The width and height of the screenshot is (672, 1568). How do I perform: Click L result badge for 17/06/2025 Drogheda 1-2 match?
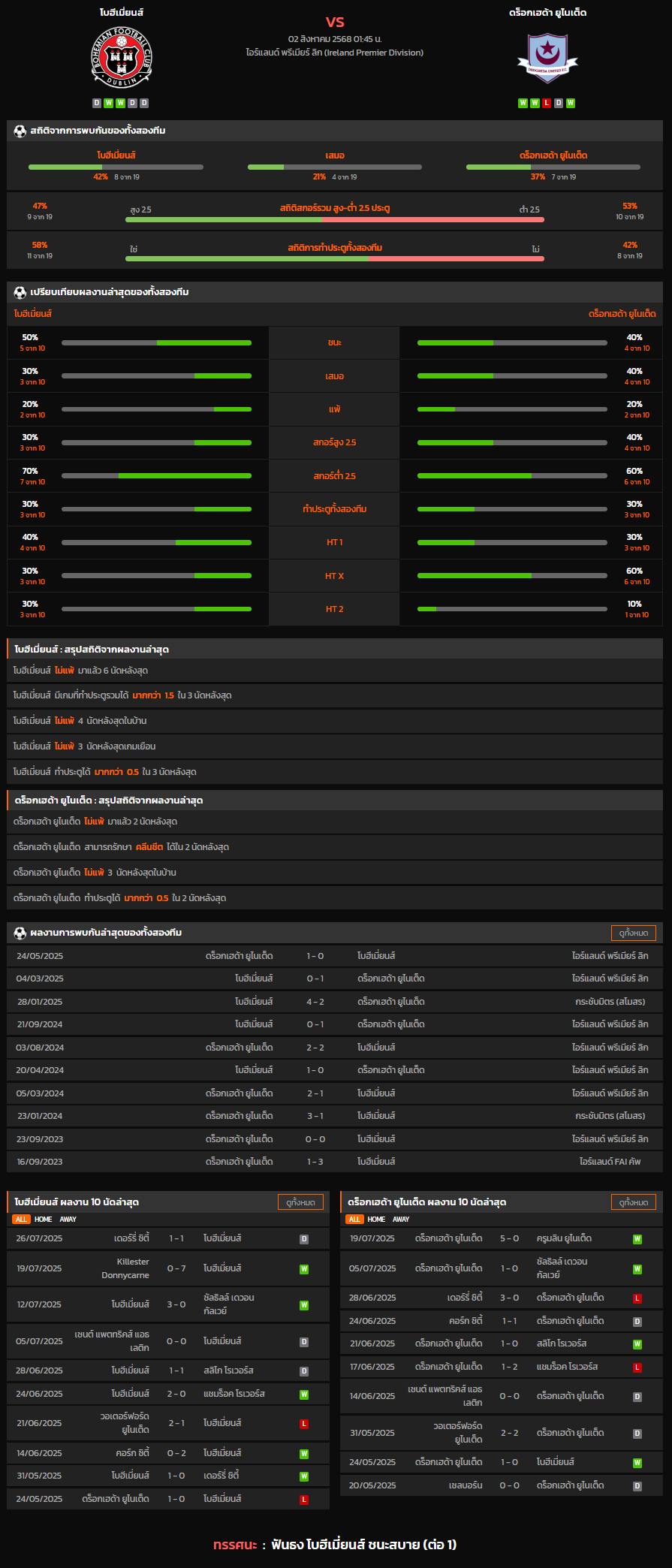[x=637, y=1367]
